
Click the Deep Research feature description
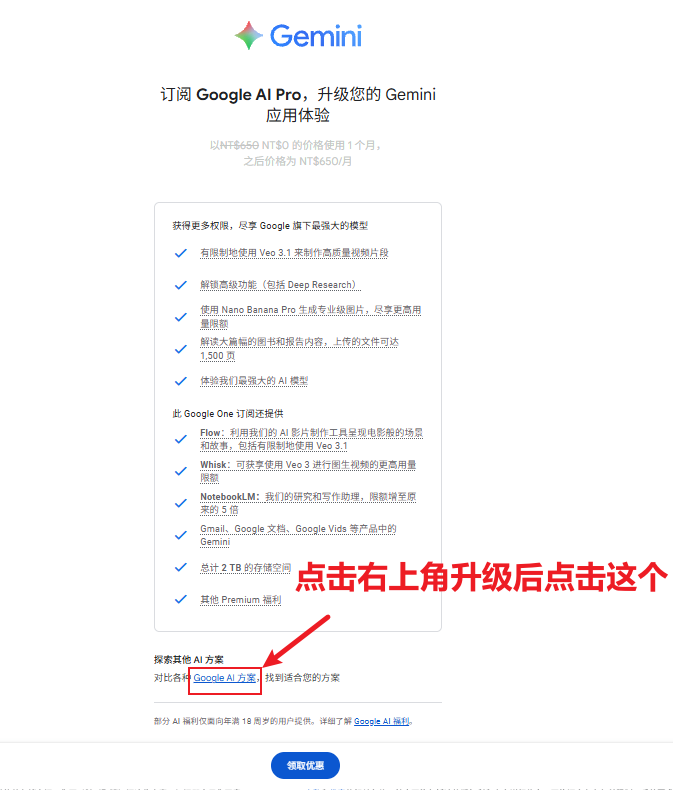280,285
